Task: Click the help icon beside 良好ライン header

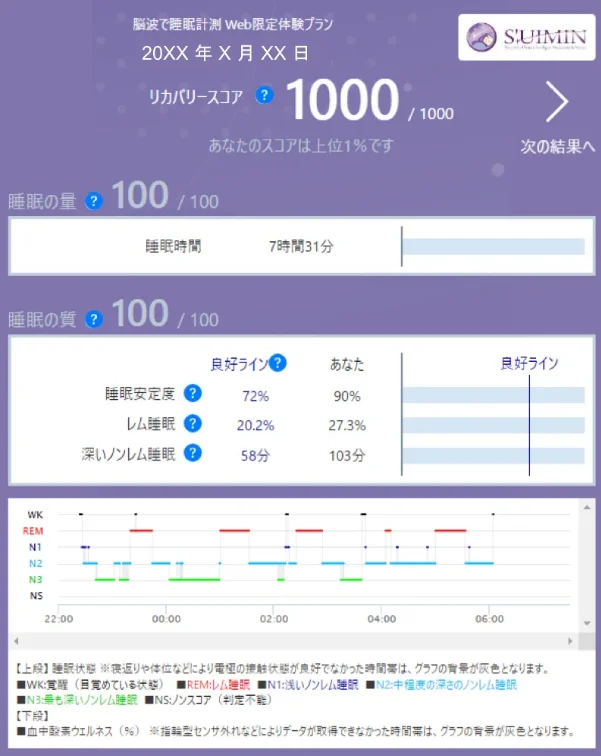Action: [x=278, y=363]
